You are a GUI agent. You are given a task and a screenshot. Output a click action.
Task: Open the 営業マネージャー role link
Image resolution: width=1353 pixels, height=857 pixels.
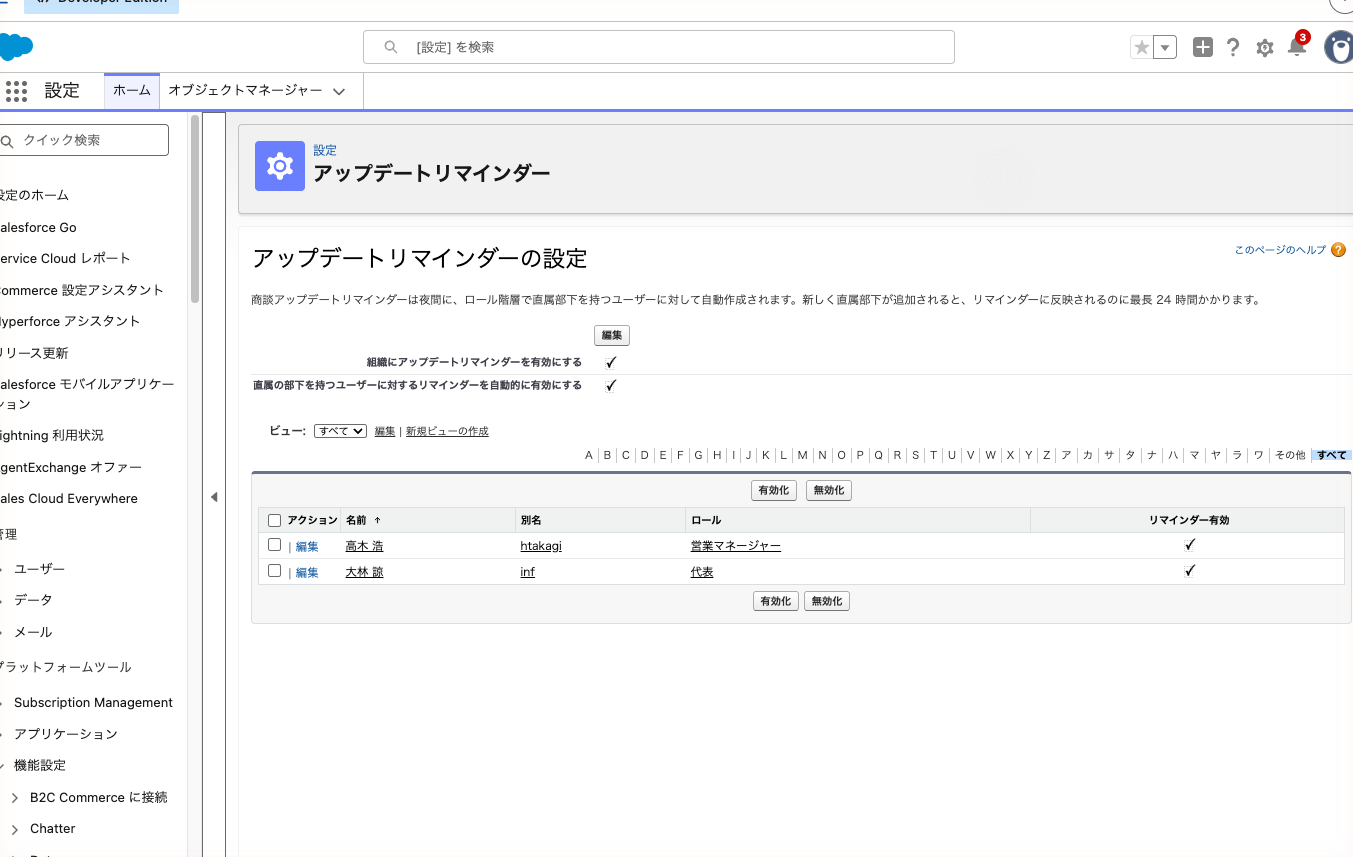tap(736, 546)
